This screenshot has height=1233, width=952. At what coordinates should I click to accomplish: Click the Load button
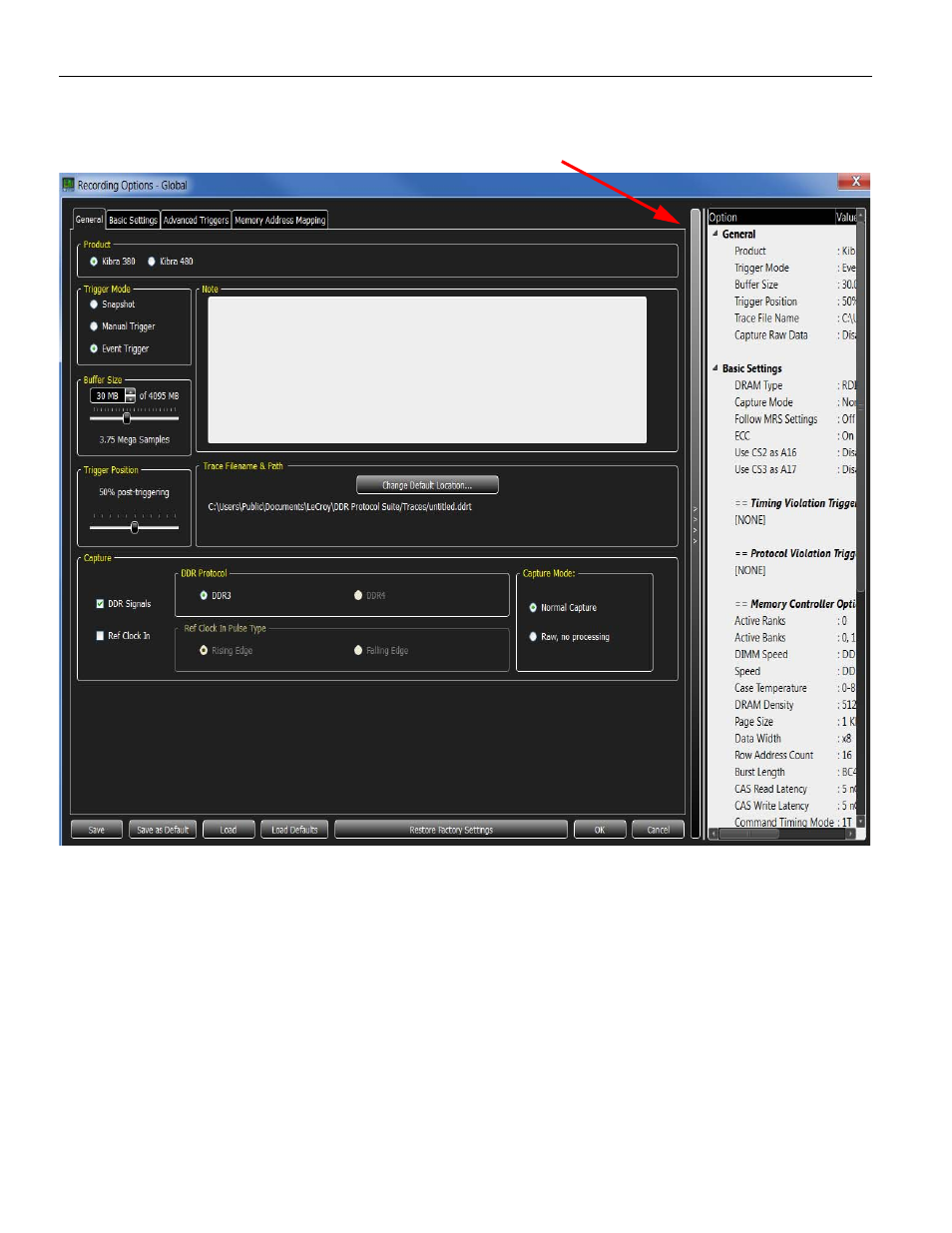pos(229,830)
